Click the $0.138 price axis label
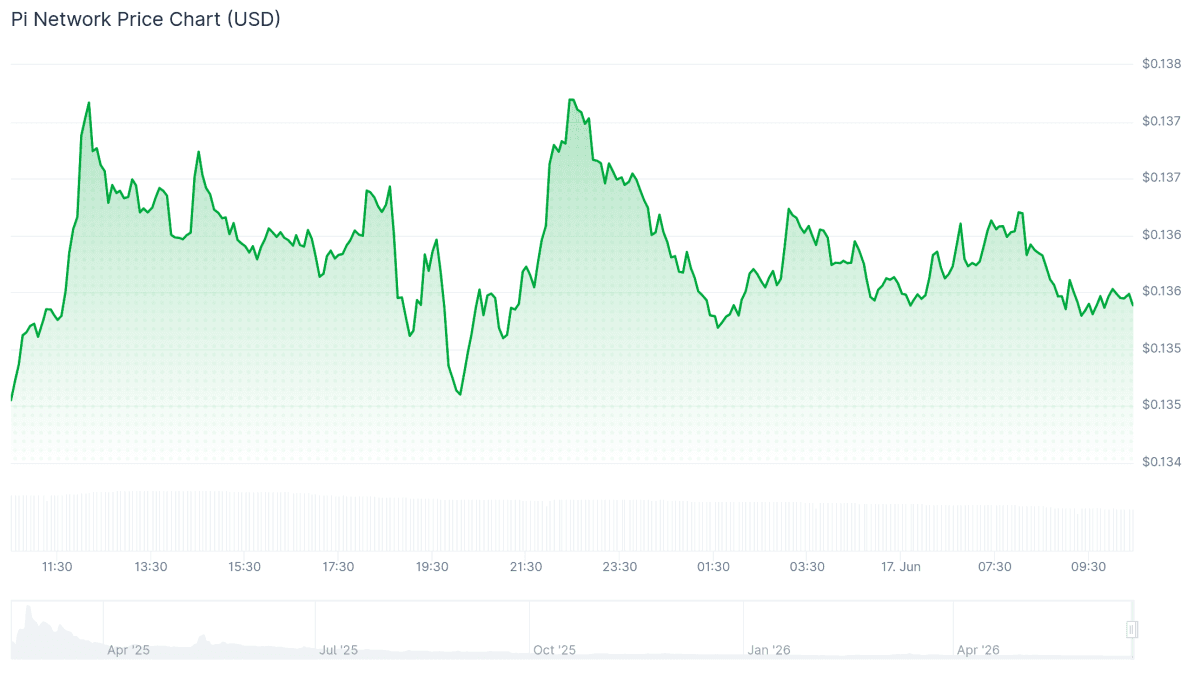Image resolution: width=1194 pixels, height=675 pixels. [x=1161, y=64]
